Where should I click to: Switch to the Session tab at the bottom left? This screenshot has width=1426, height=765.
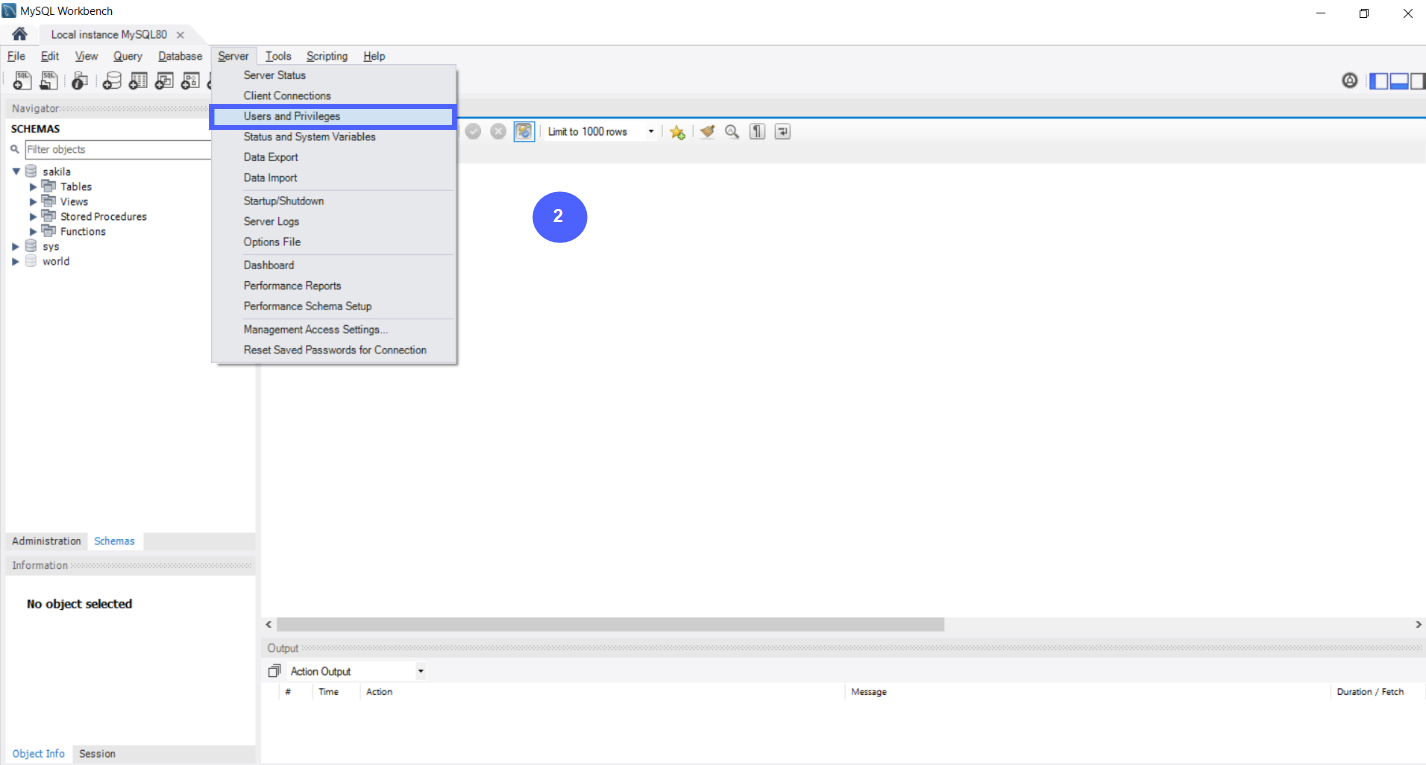(96, 753)
